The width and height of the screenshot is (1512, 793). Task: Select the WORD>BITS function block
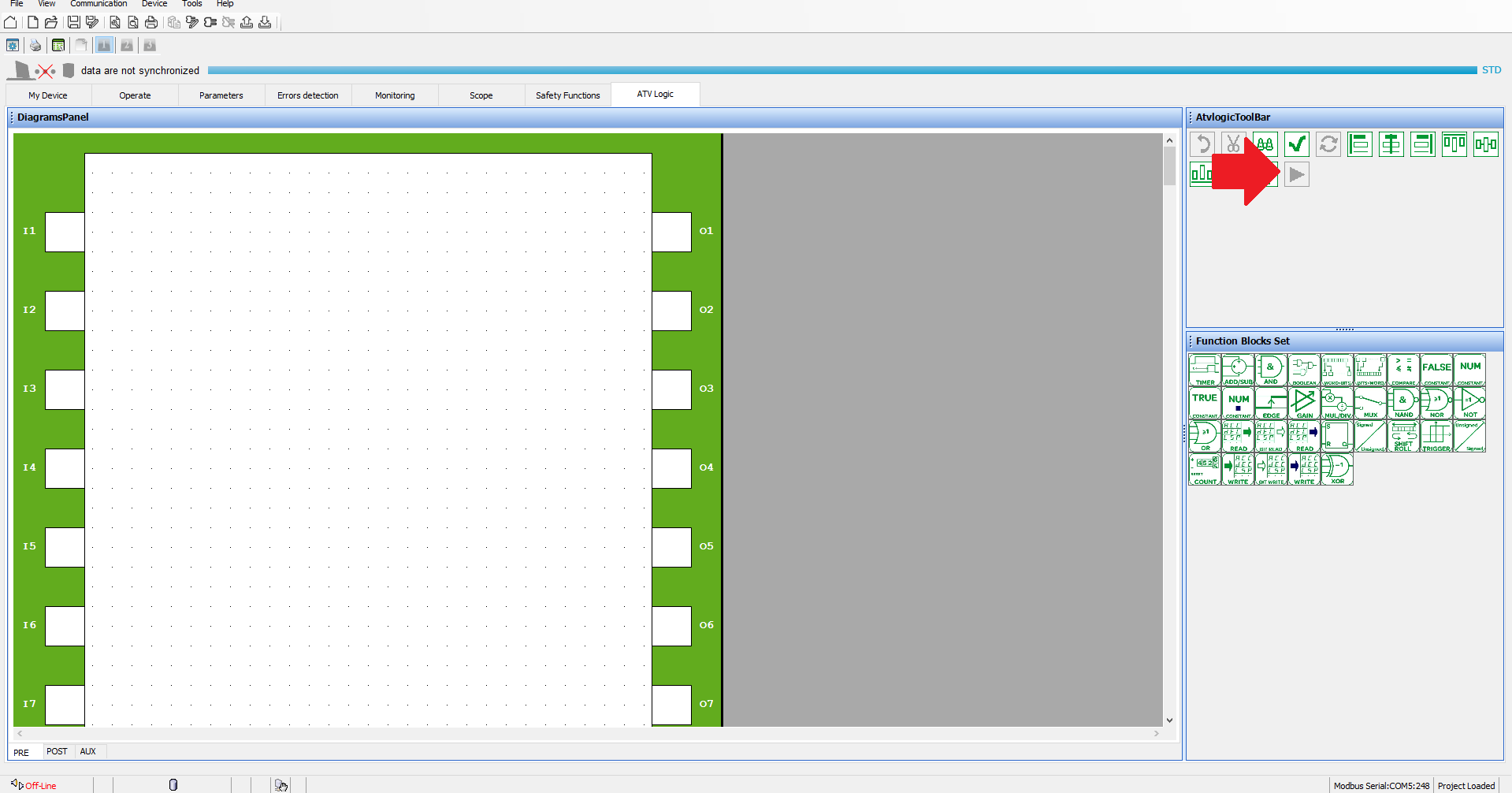1337,370
